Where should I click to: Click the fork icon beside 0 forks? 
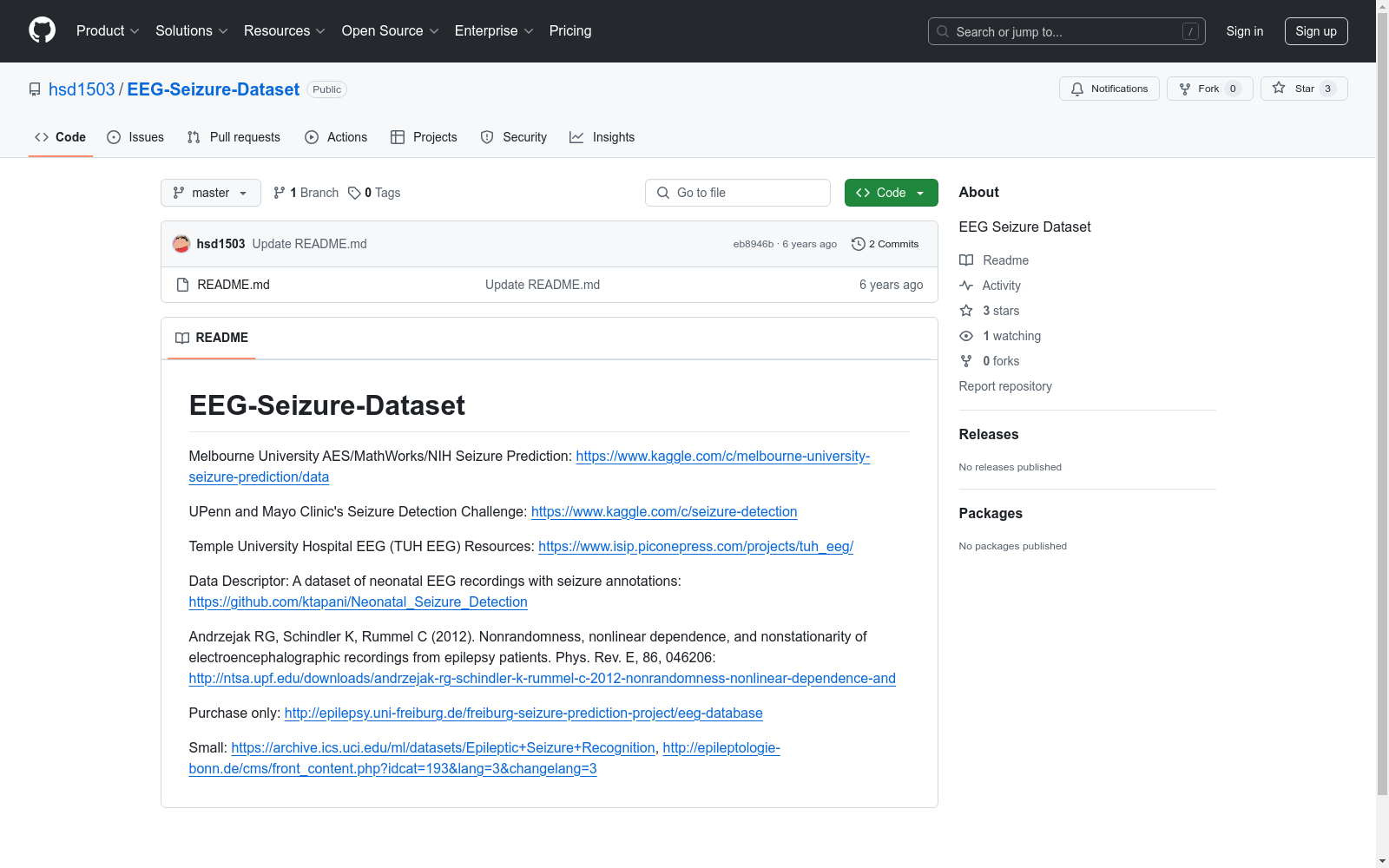(966, 361)
